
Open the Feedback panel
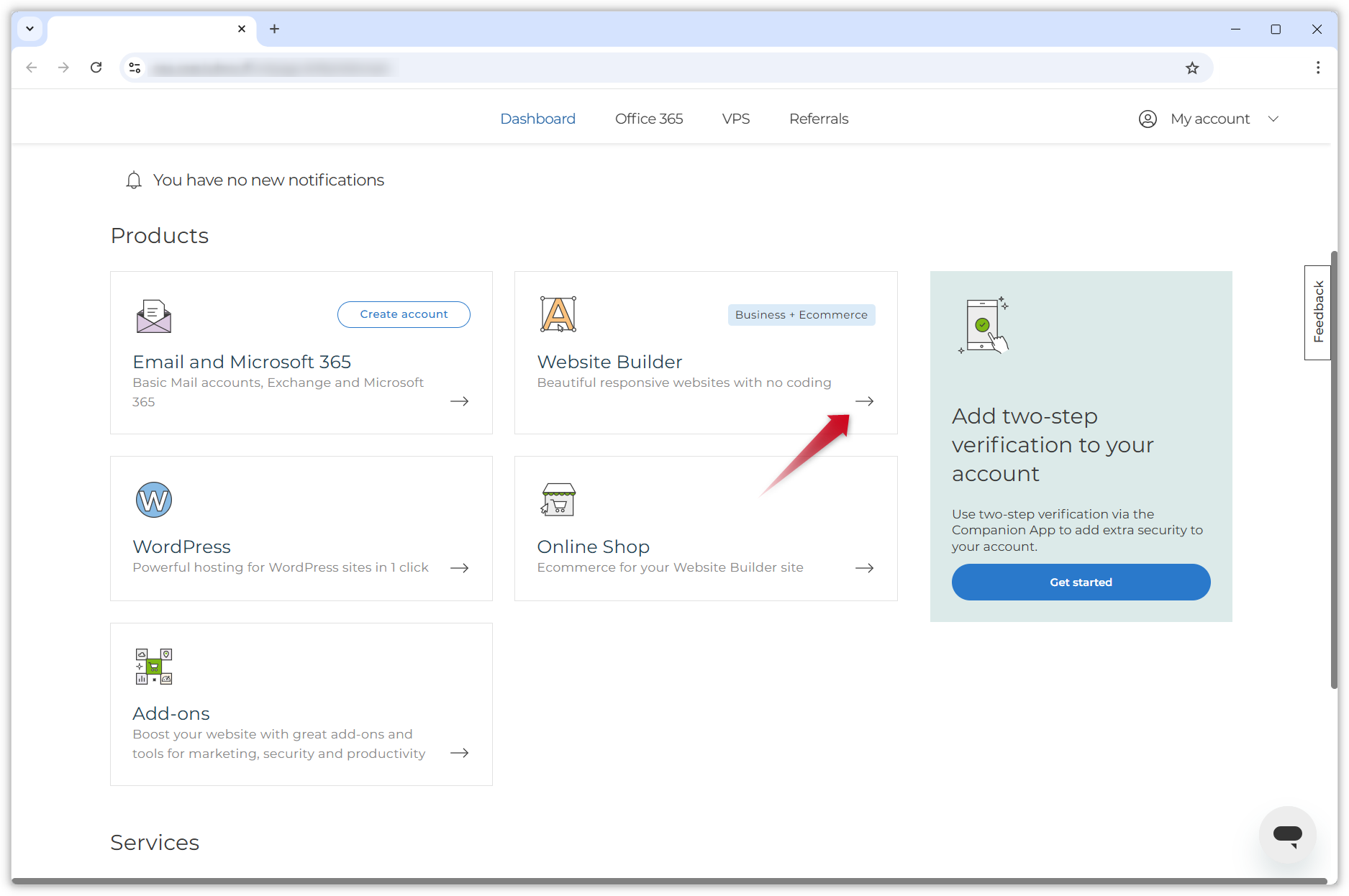click(x=1317, y=312)
